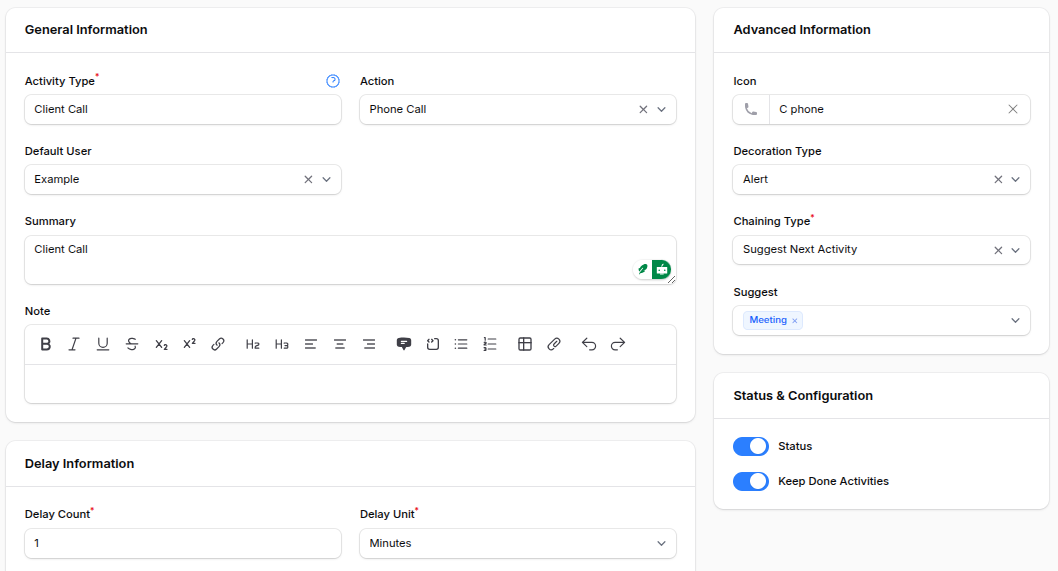Remove the Meeting tag from Suggest

[795, 321]
